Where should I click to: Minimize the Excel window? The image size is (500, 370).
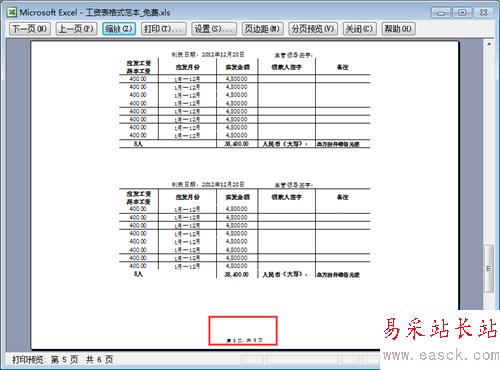441,13
